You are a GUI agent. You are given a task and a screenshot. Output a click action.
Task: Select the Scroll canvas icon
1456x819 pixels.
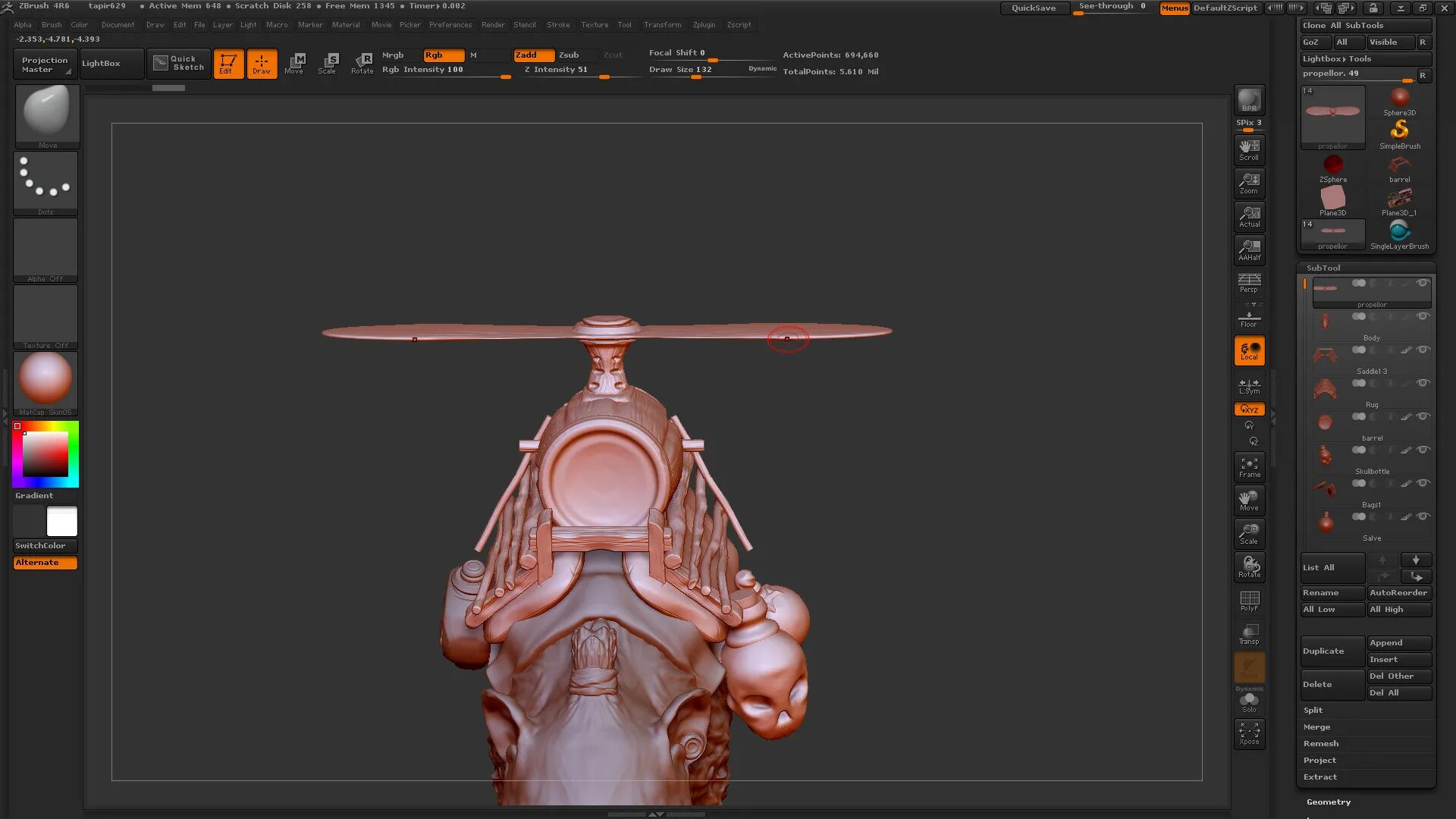(1249, 149)
